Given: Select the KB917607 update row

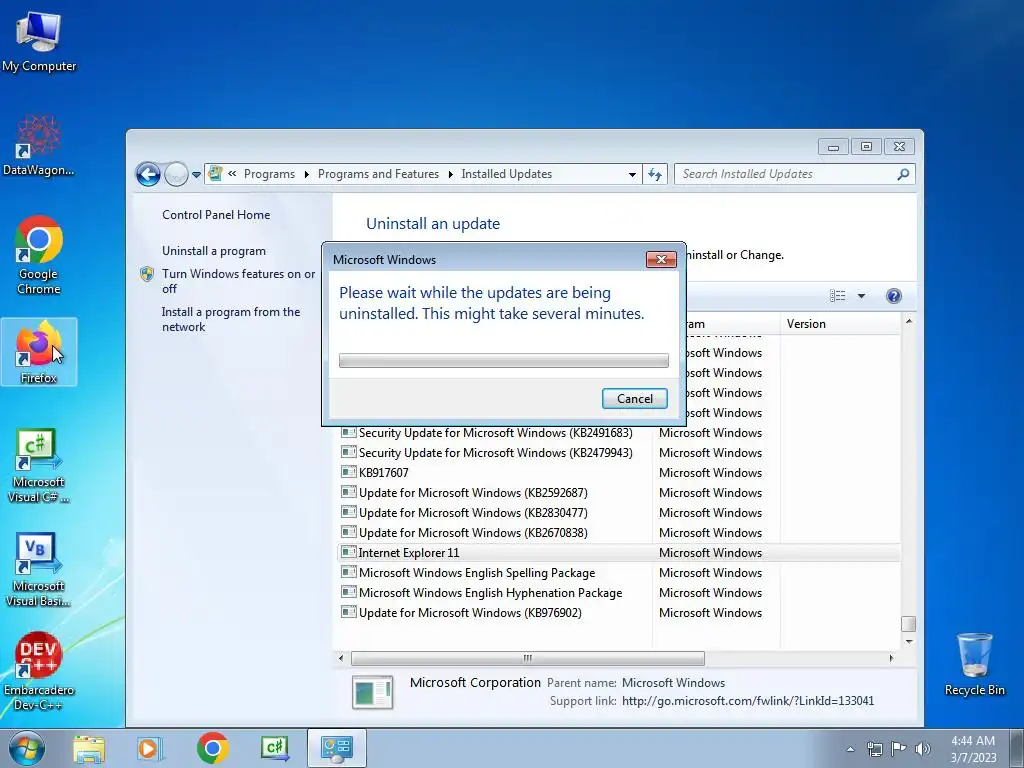Looking at the screenshot, I should [619, 473].
